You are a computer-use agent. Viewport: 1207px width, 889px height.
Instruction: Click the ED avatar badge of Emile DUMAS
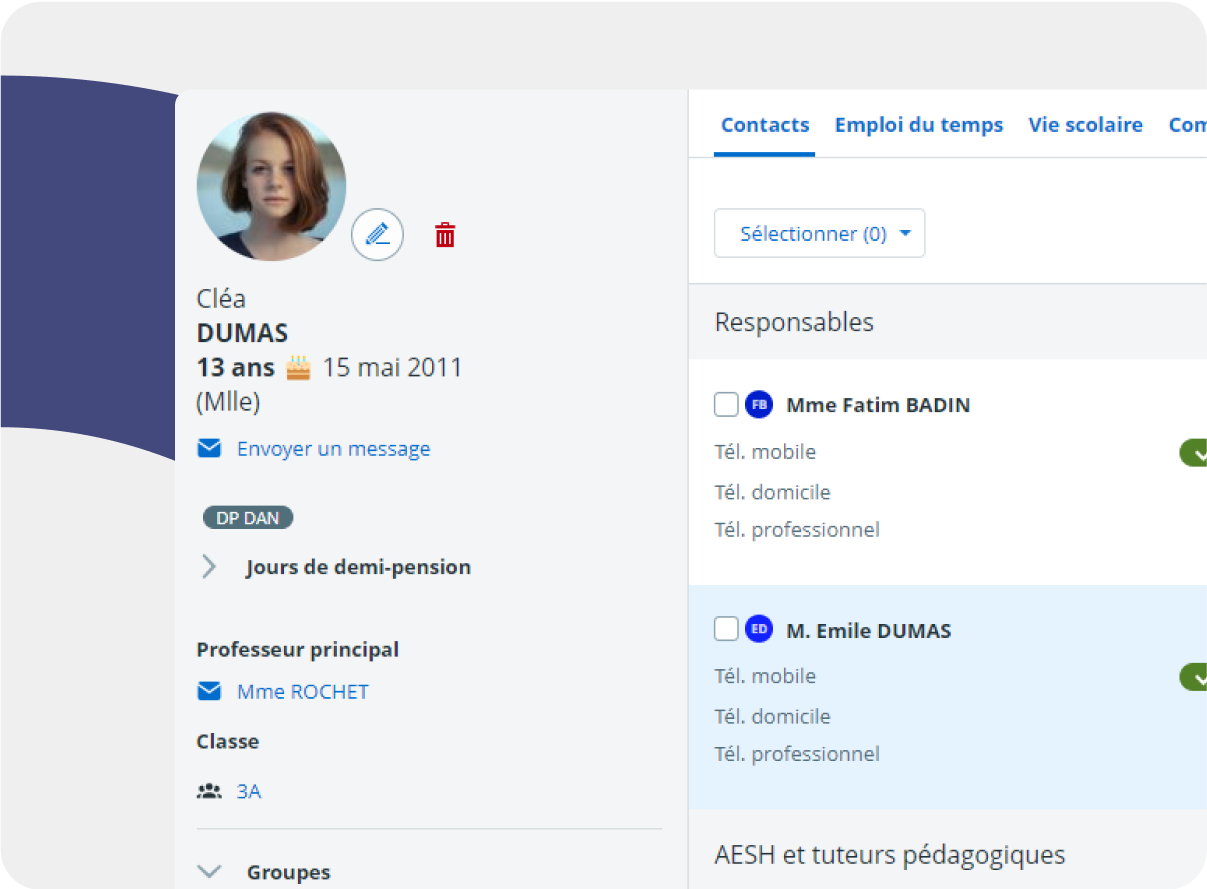click(759, 629)
